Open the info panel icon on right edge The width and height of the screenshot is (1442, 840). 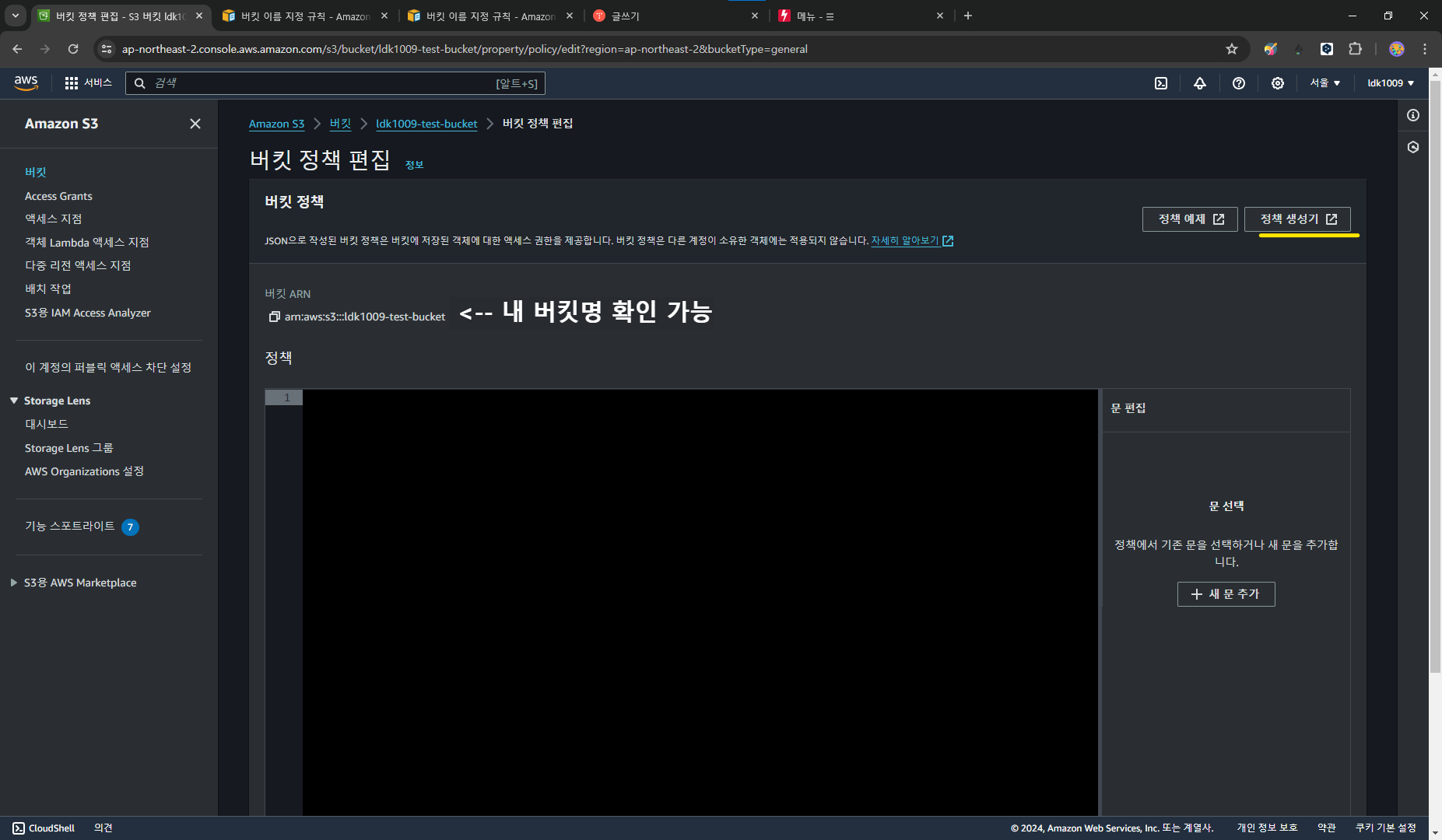coord(1413,115)
